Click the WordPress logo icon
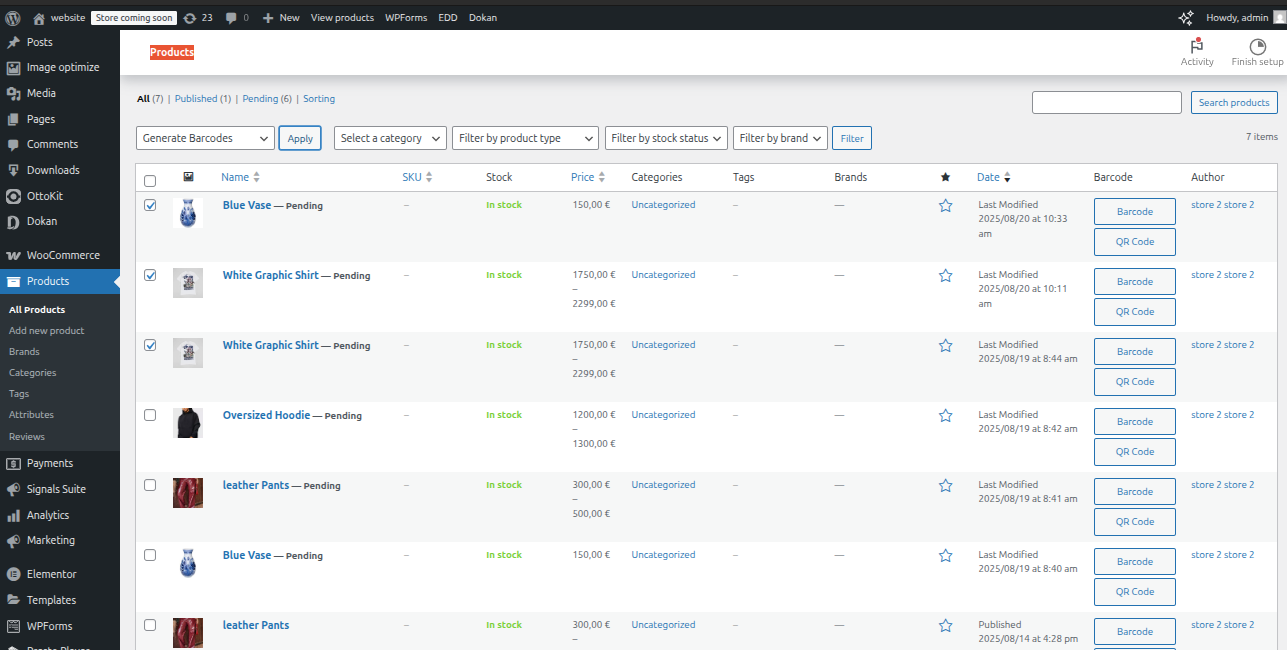Viewport: 1287px width, 650px height. tap(13, 17)
